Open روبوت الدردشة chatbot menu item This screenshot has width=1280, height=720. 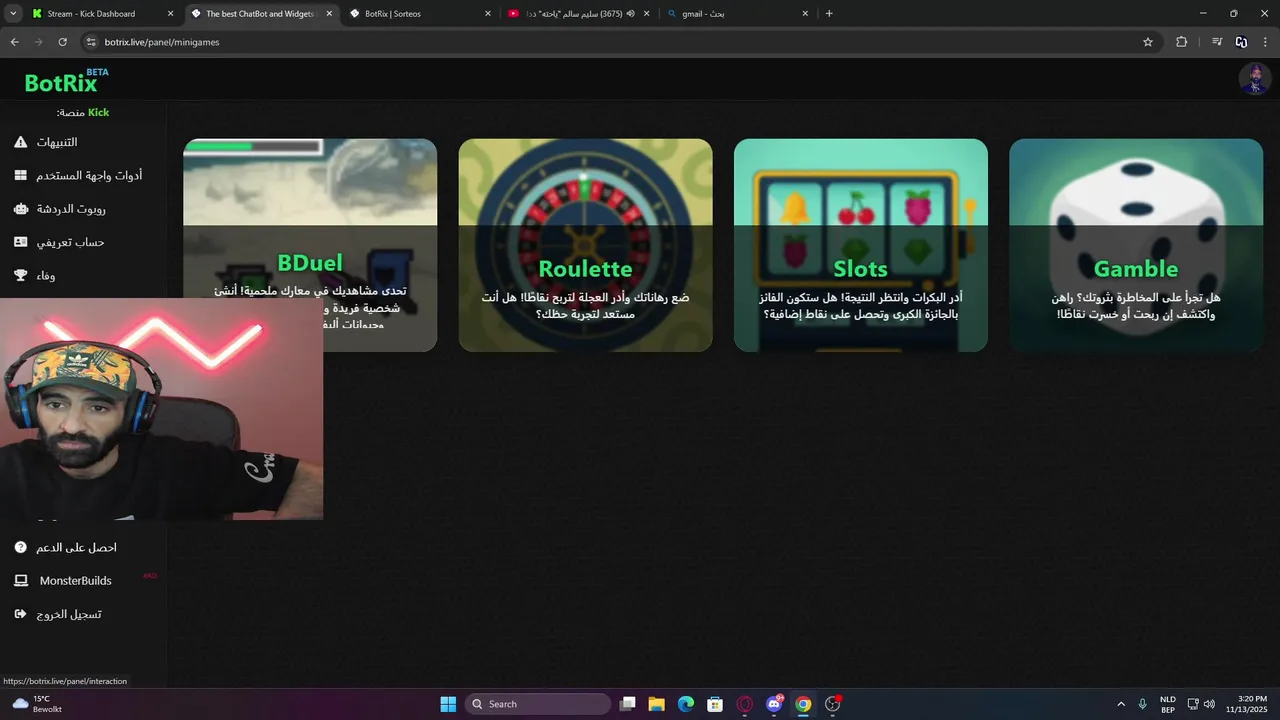pyautogui.click(x=71, y=209)
